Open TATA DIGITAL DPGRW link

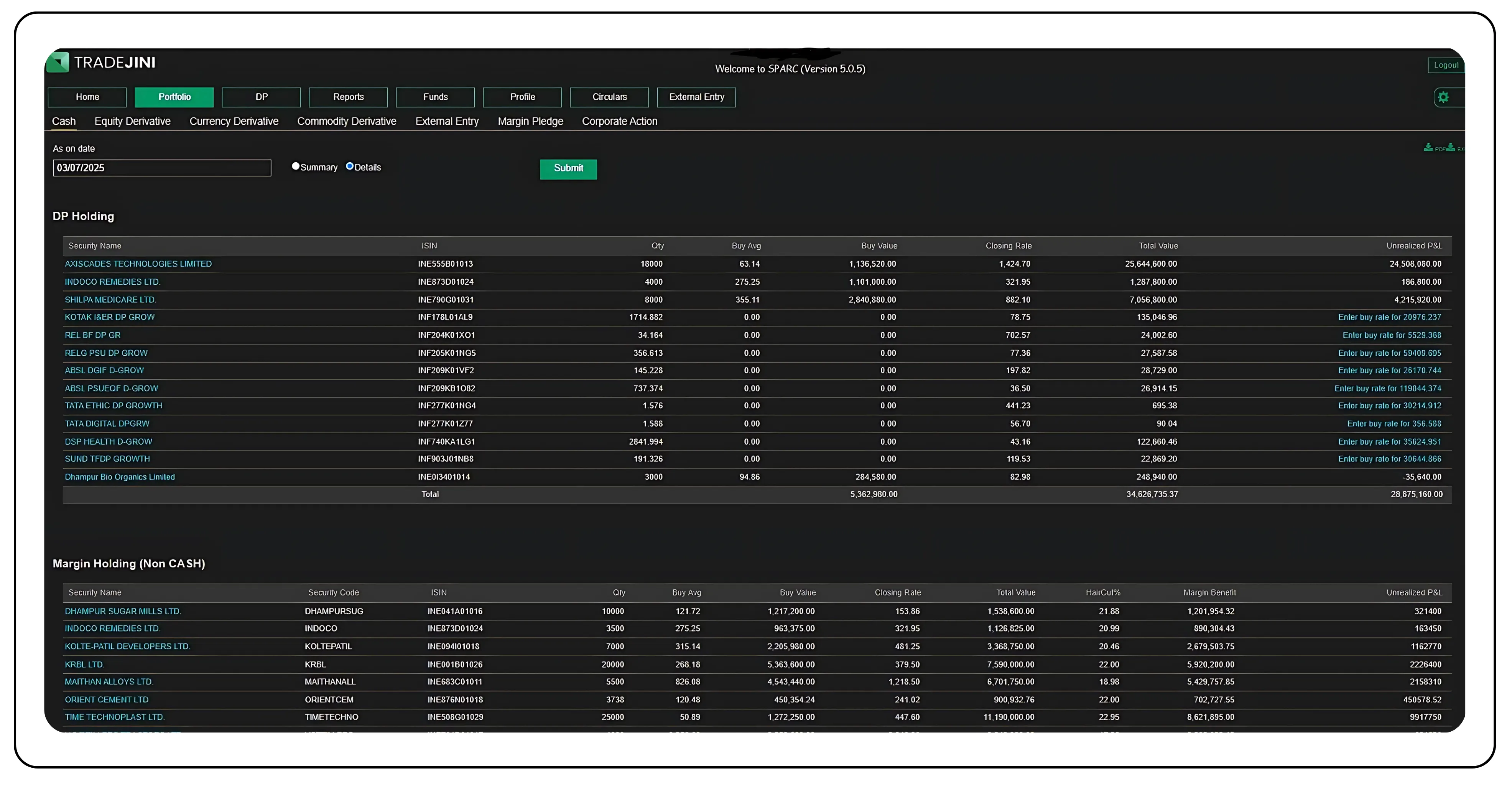107,424
